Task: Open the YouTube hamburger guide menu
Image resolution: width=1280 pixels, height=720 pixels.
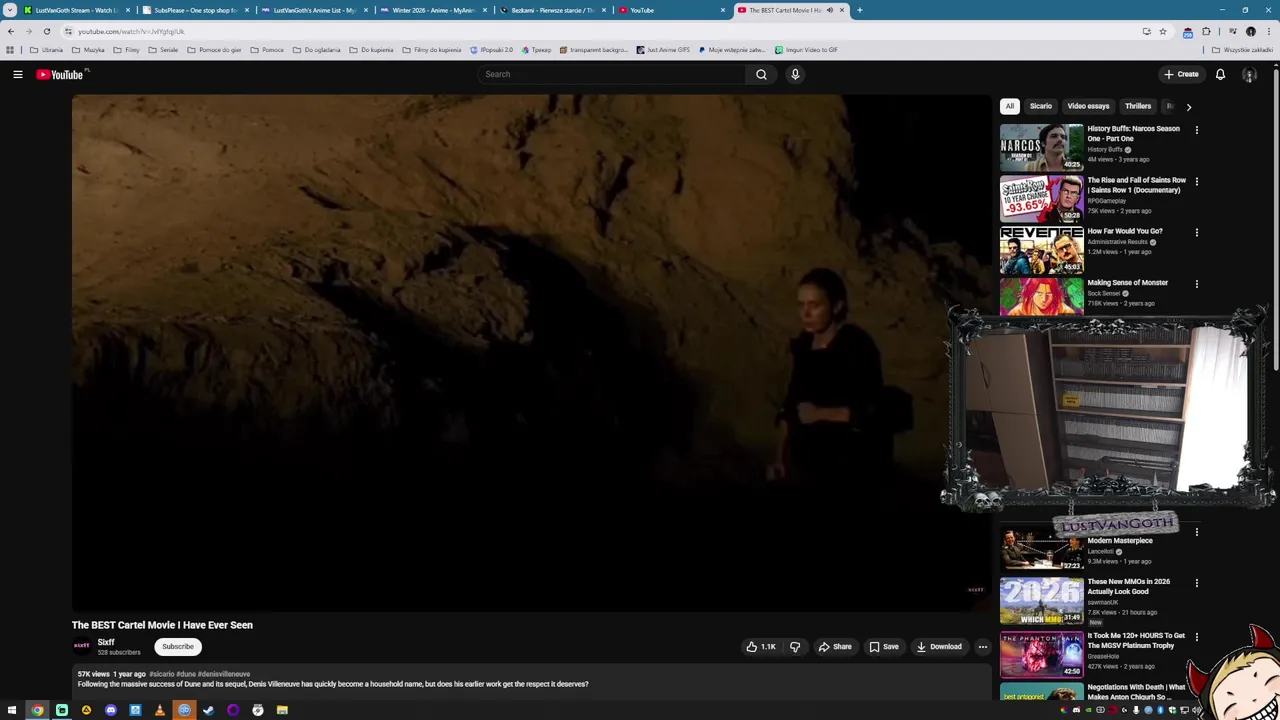Action: point(17,74)
